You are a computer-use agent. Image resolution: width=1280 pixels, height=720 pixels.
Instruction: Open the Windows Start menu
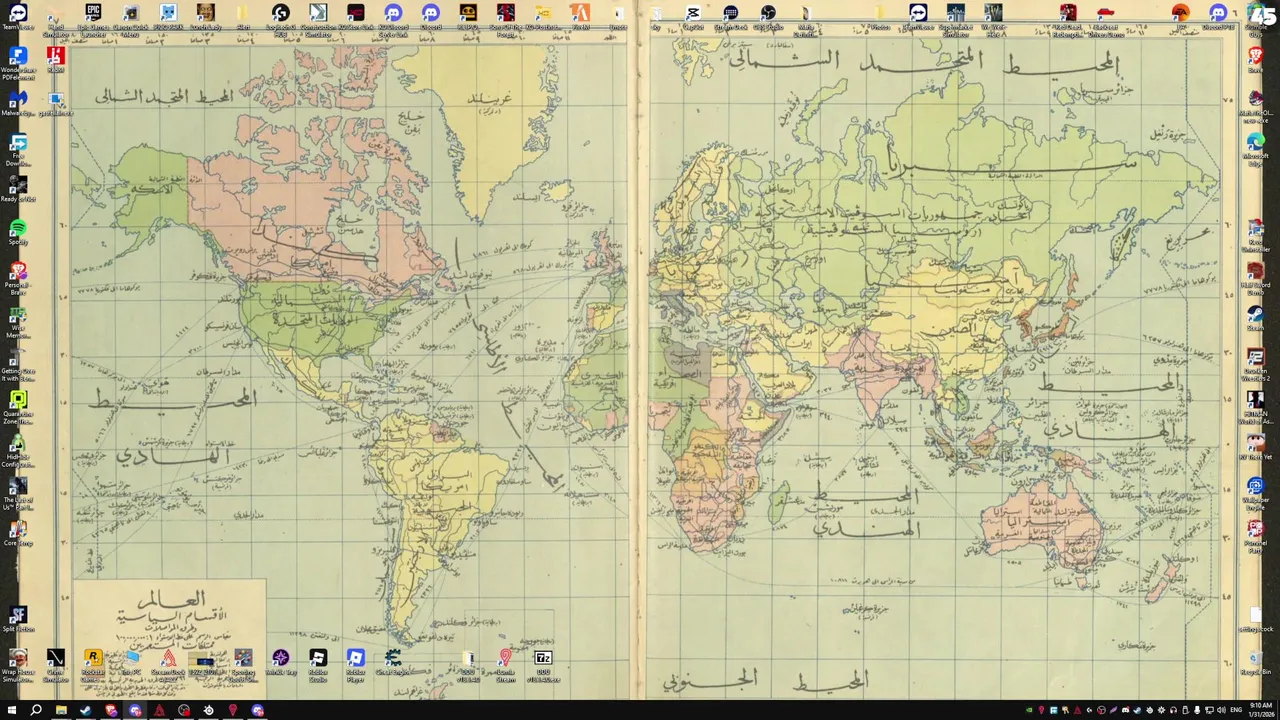[x=12, y=710]
